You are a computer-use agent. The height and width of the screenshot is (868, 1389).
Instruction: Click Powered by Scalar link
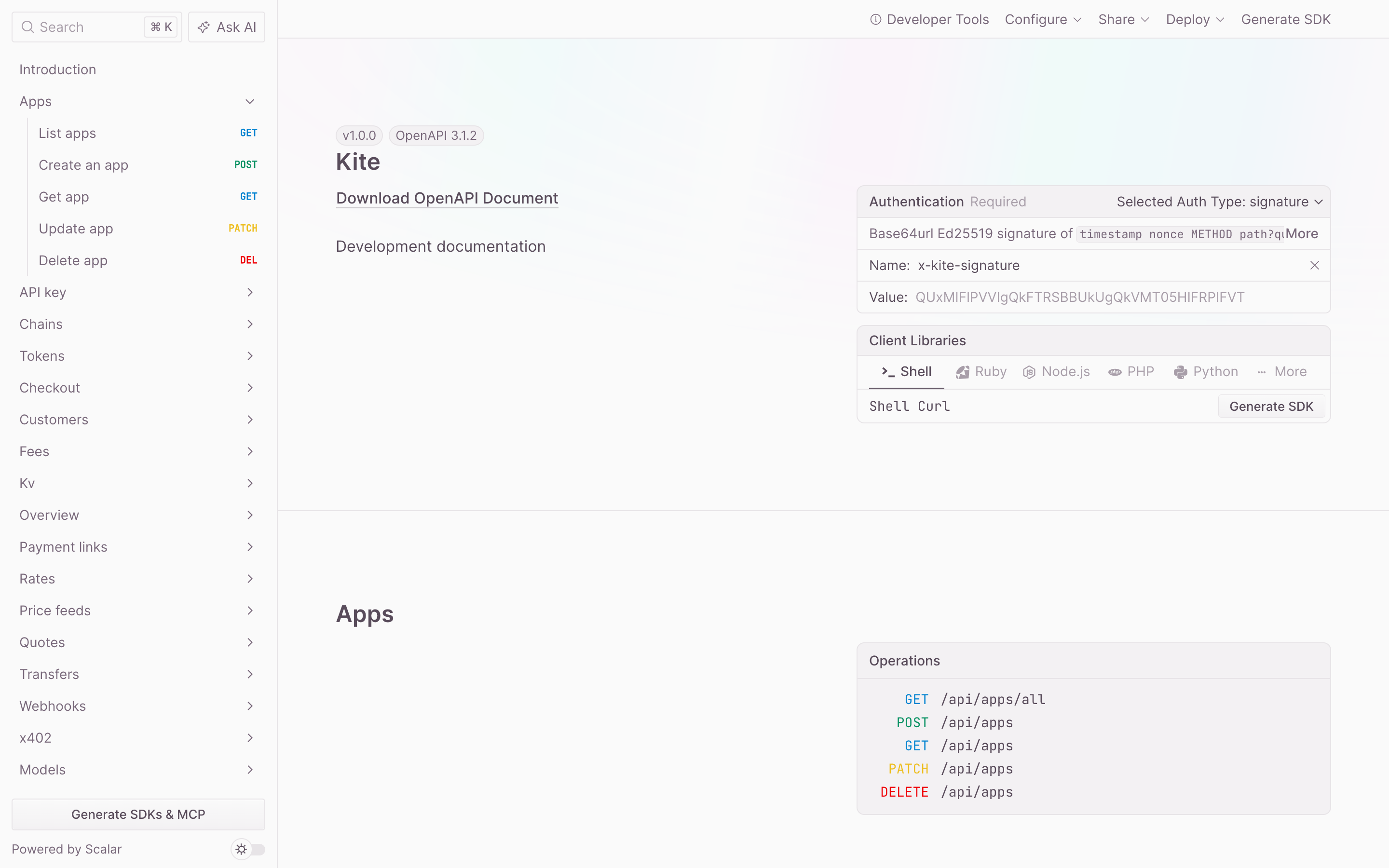click(x=67, y=849)
